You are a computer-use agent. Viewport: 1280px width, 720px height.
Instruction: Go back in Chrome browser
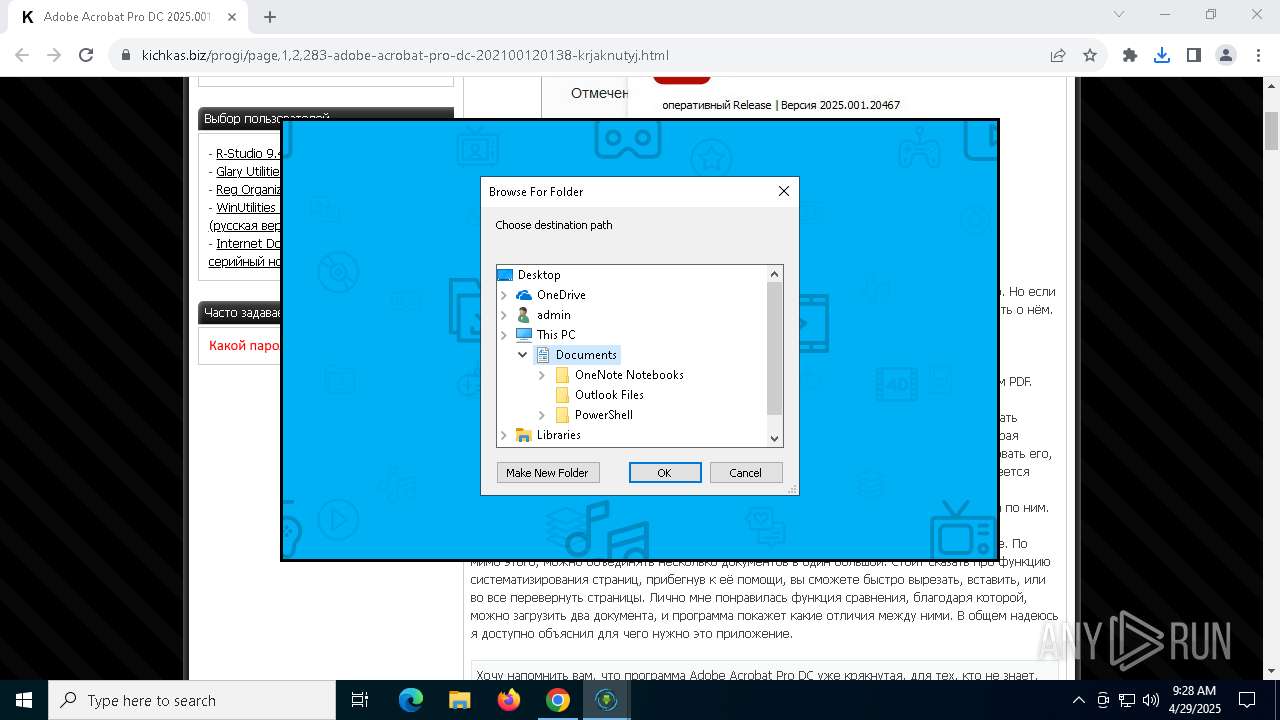[22, 55]
